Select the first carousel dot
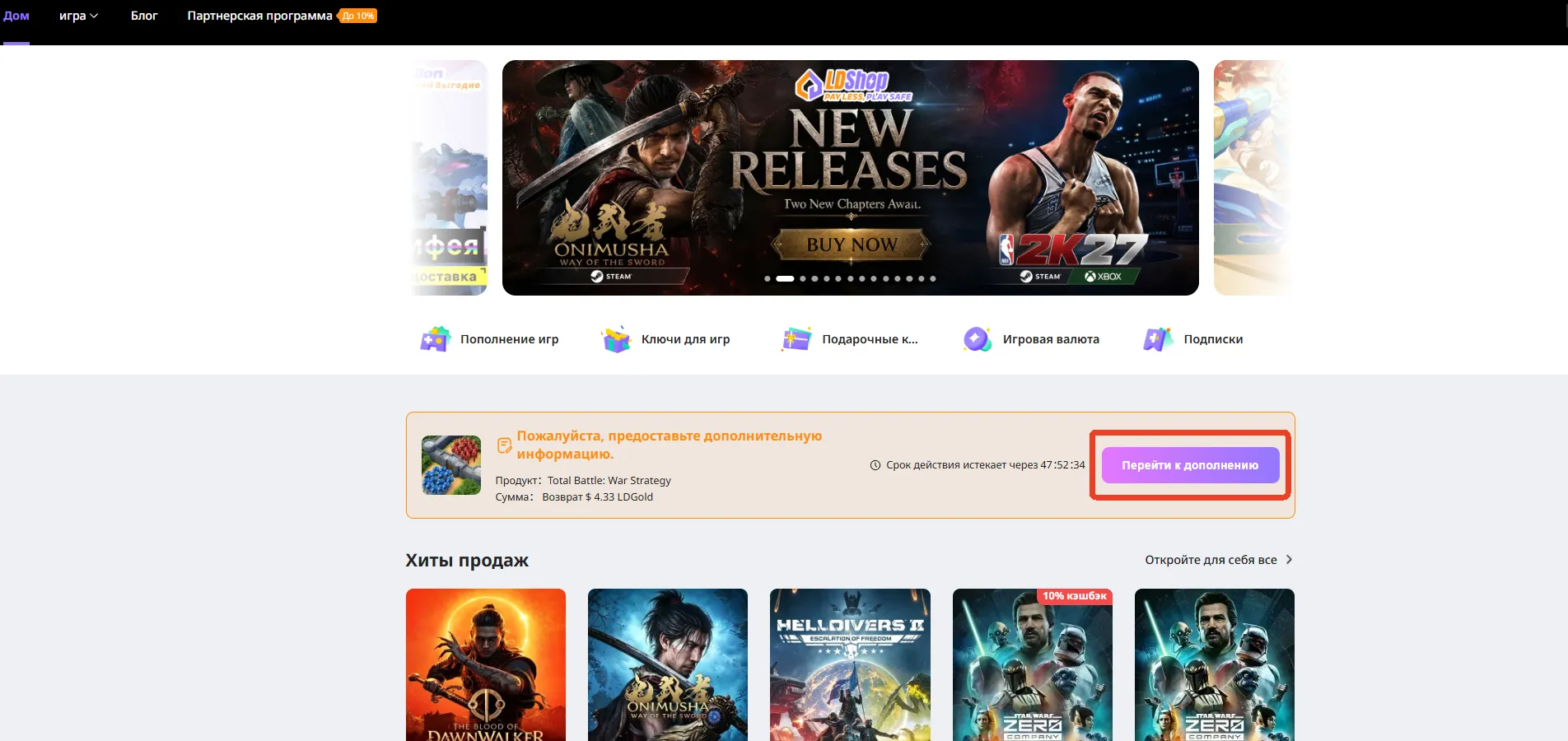 pyautogui.click(x=768, y=278)
